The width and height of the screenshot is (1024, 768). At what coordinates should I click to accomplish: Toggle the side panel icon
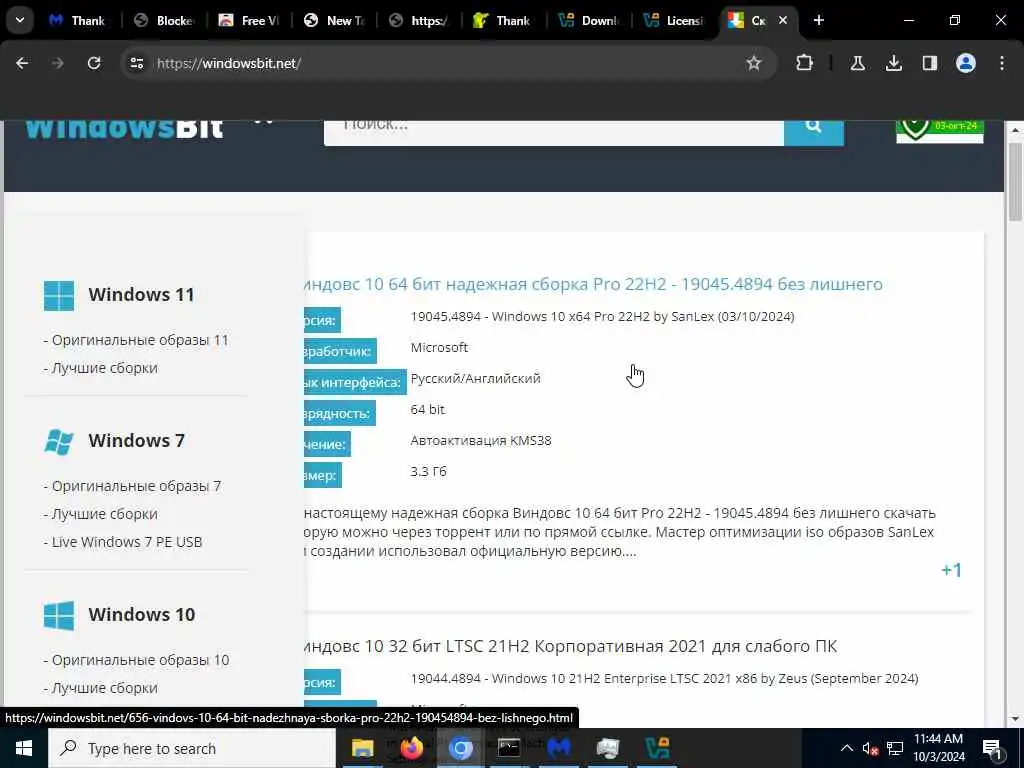(x=929, y=63)
